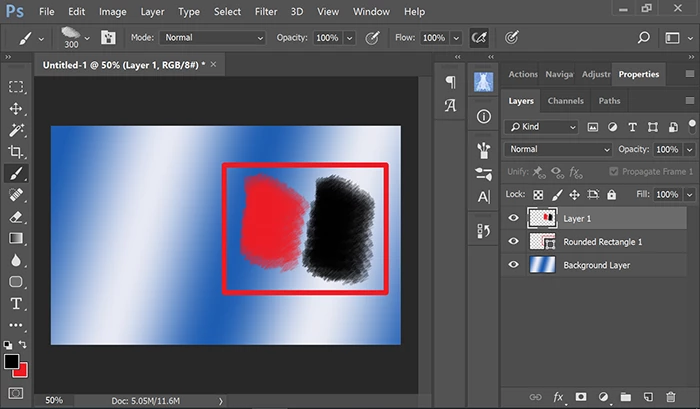Add a layer style fx
The height and width of the screenshot is (409, 700).
tap(558, 397)
